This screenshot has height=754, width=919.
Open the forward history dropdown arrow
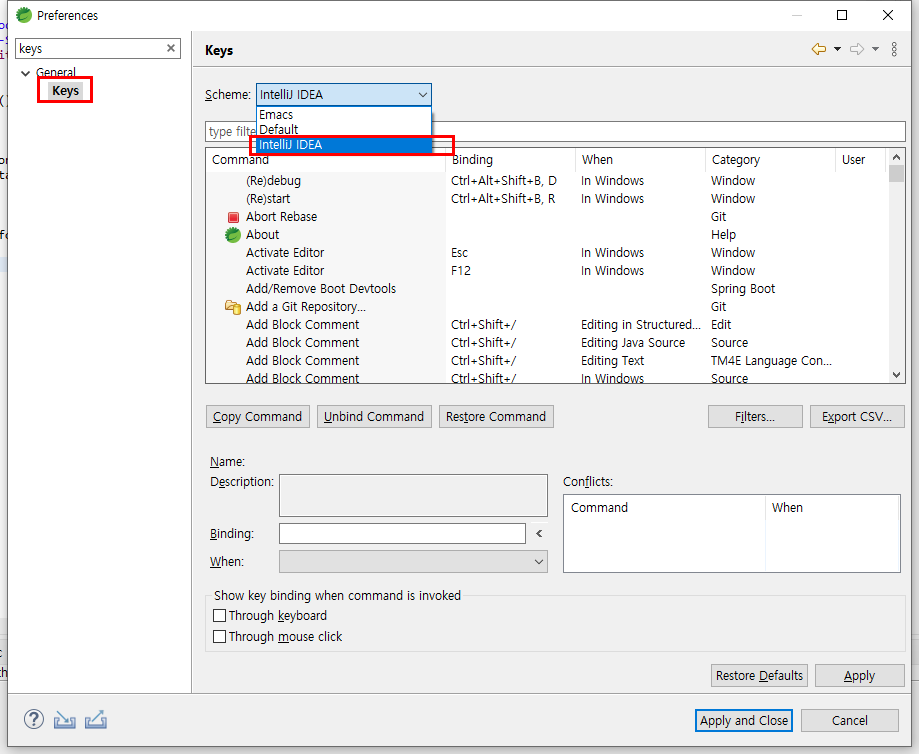click(875, 49)
